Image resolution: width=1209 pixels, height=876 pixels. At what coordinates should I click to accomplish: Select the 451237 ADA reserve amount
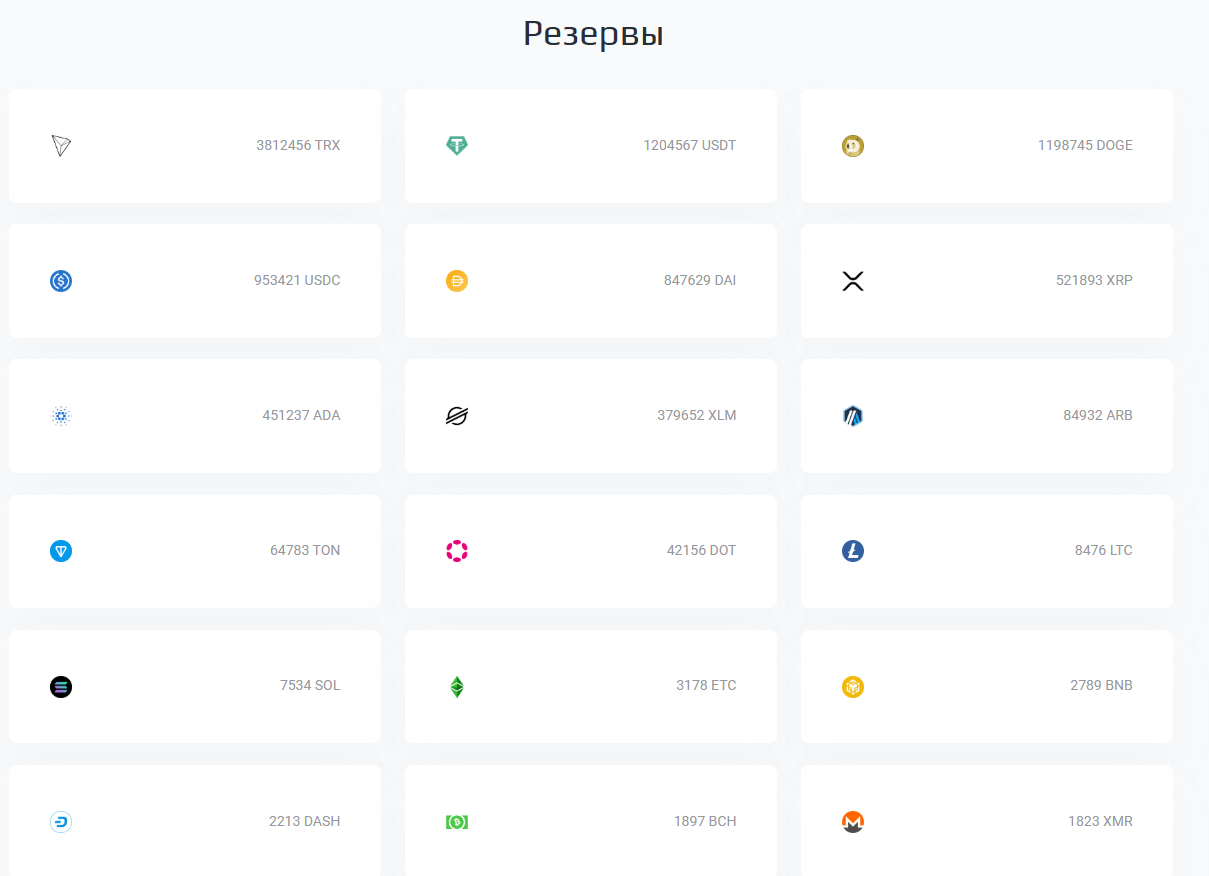tap(301, 416)
